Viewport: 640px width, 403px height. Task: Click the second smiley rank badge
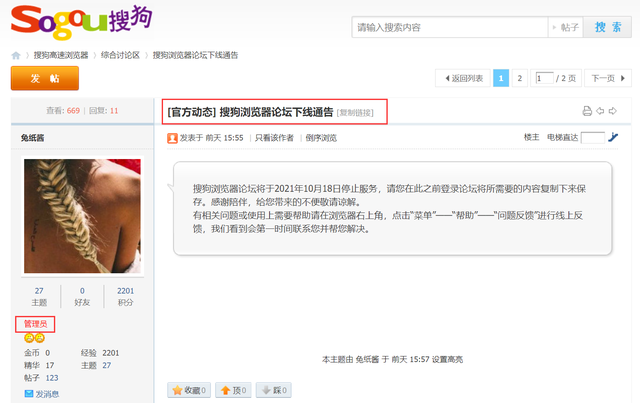click(x=40, y=338)
